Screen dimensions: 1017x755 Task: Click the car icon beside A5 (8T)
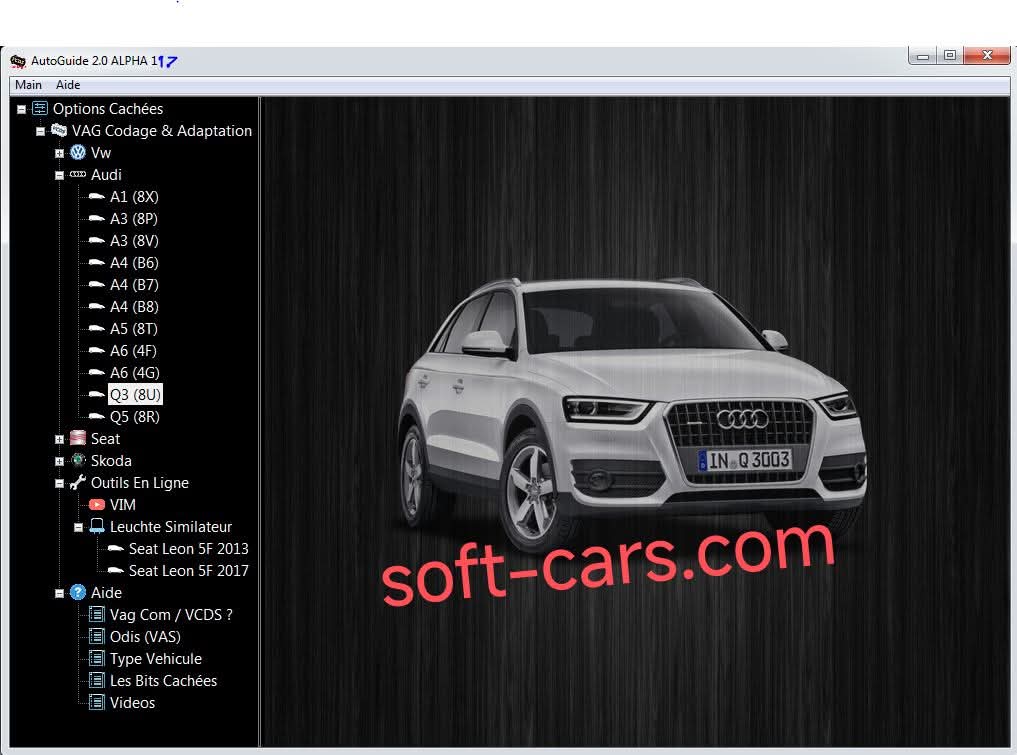pyautogui.click(x=97, y=329)
